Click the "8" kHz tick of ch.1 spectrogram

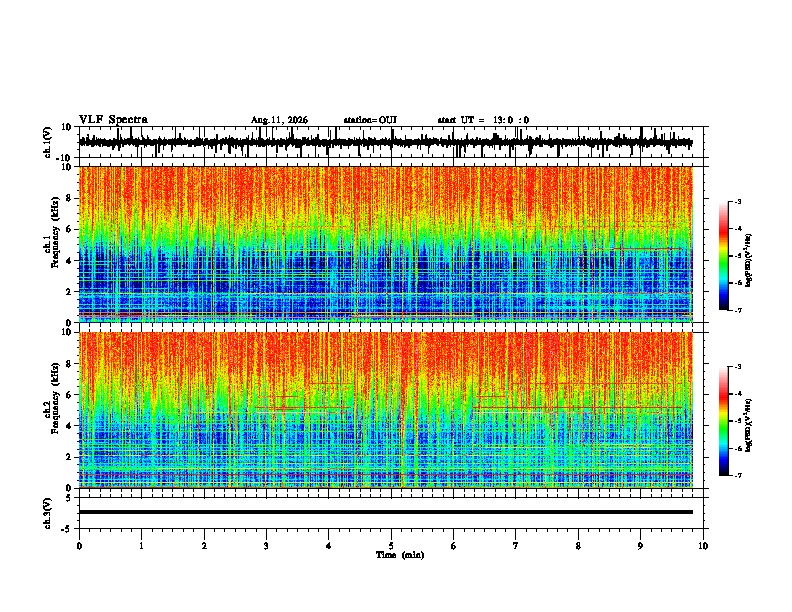coord(69,198)
